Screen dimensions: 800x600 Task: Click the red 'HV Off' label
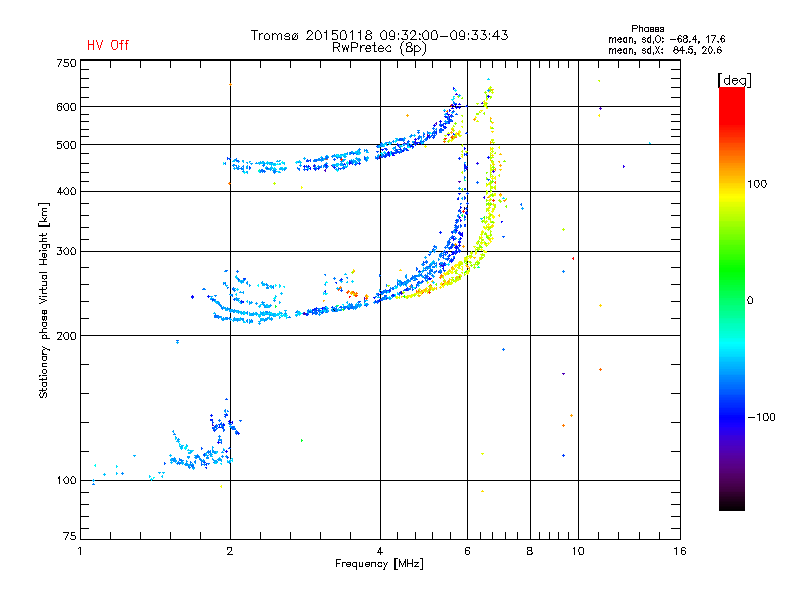[x=108, y=45]
